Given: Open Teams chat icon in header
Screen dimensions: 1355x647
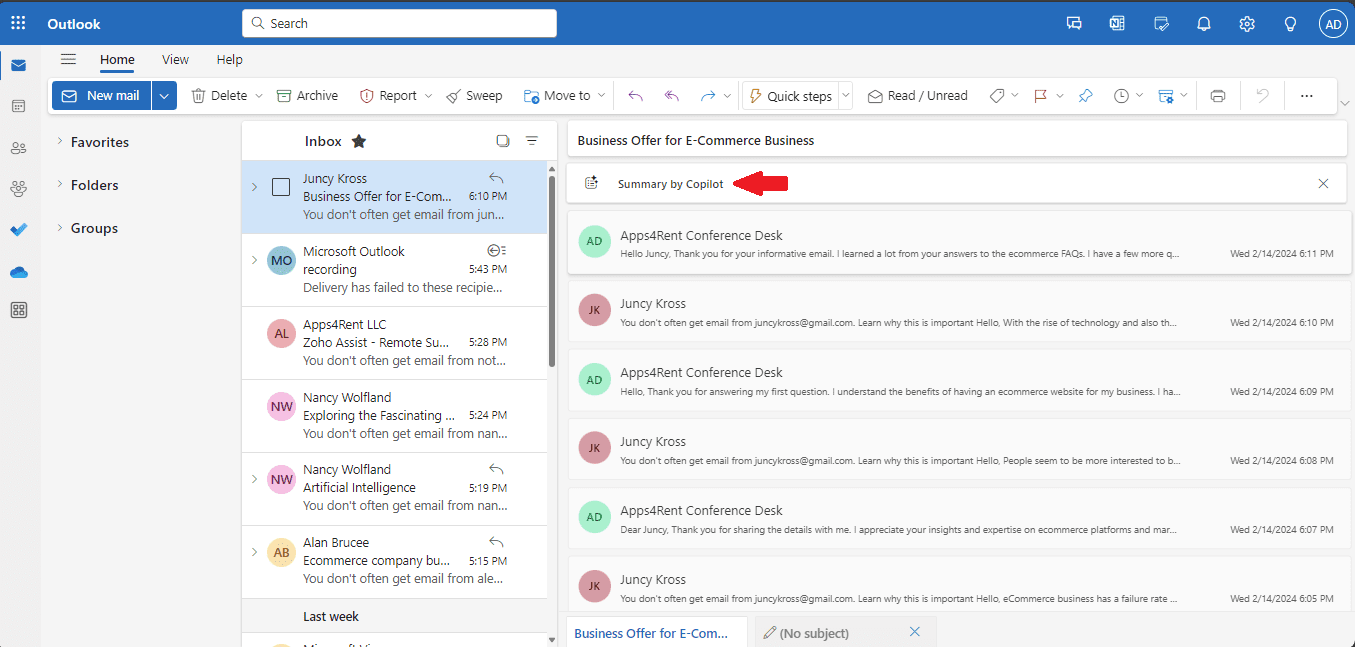Looking at the screenshot, I should point(1074,23).
